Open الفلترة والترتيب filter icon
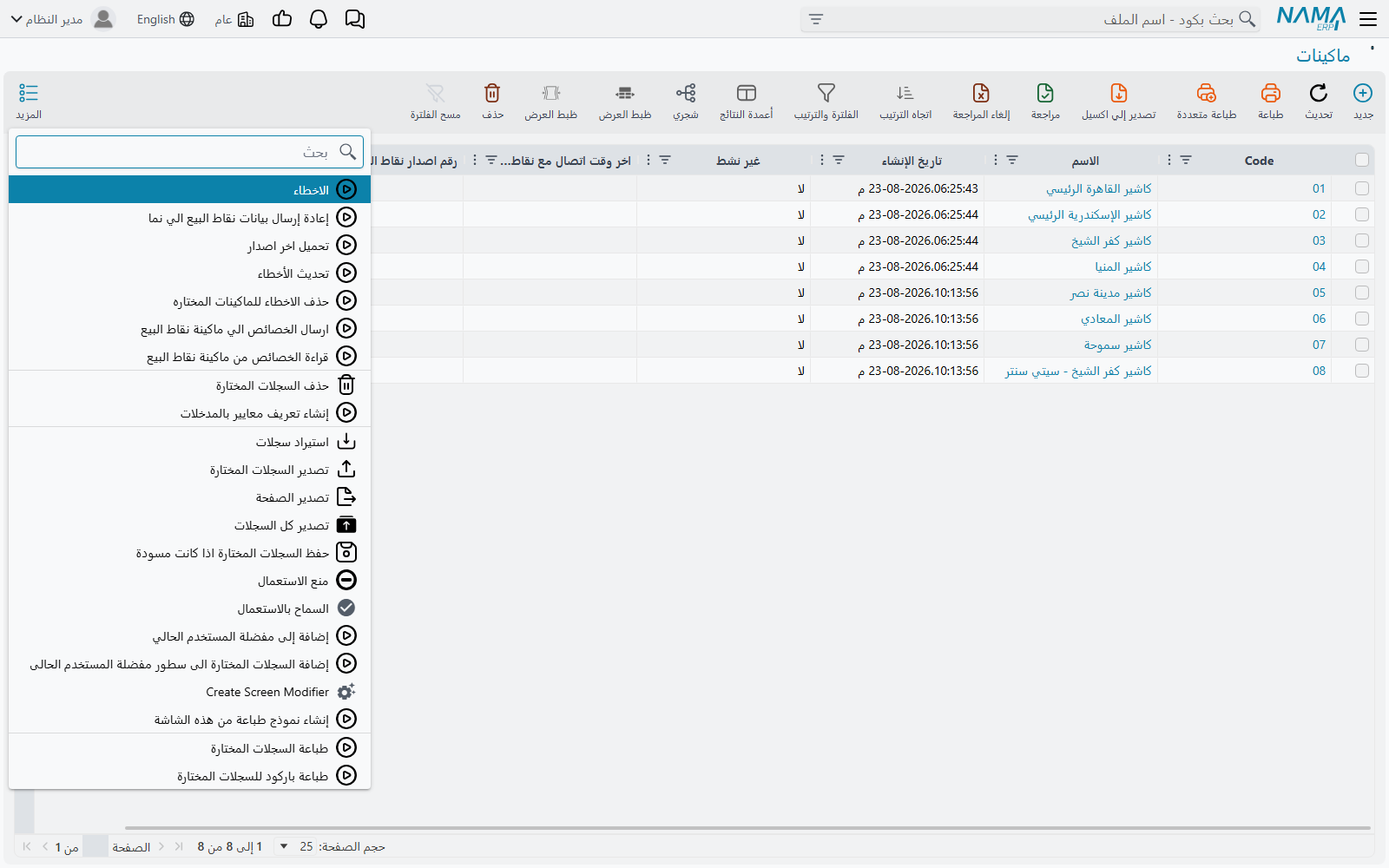Screen dimensions: 1389x868 [826, 93]
